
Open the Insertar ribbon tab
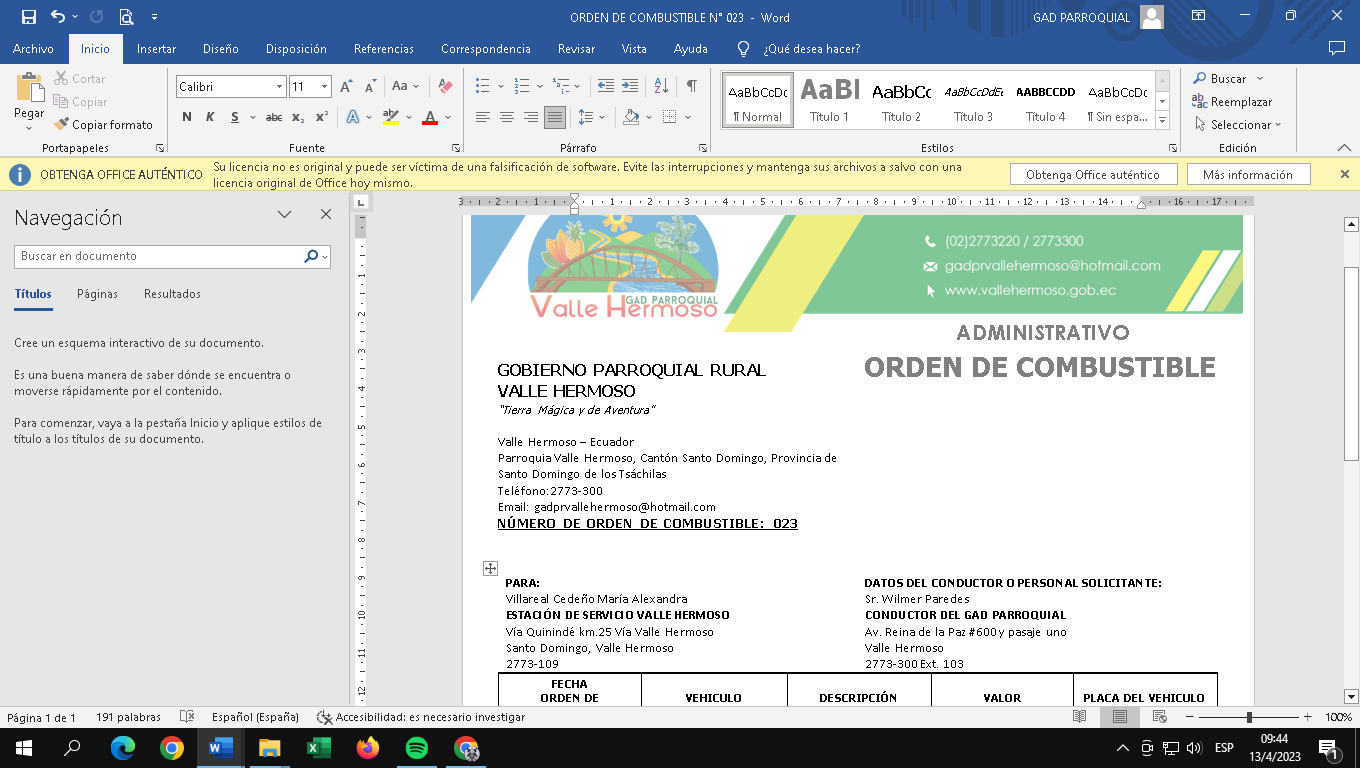[x=156, y=49]
